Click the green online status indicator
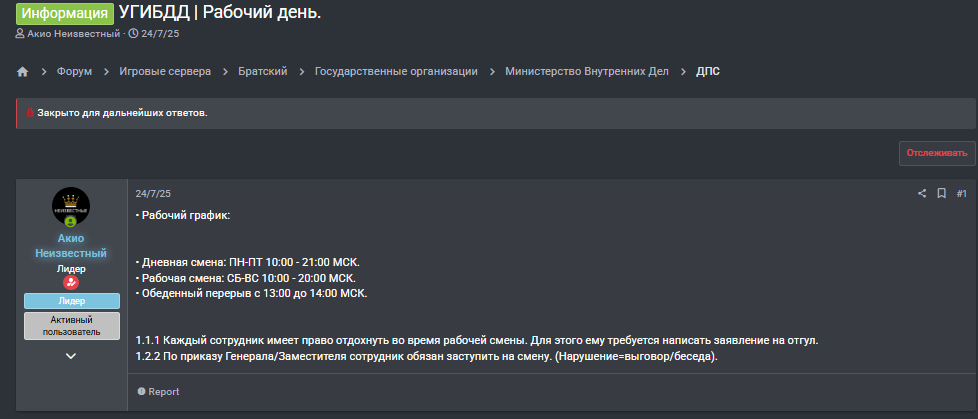 click(x=70, y=221)
